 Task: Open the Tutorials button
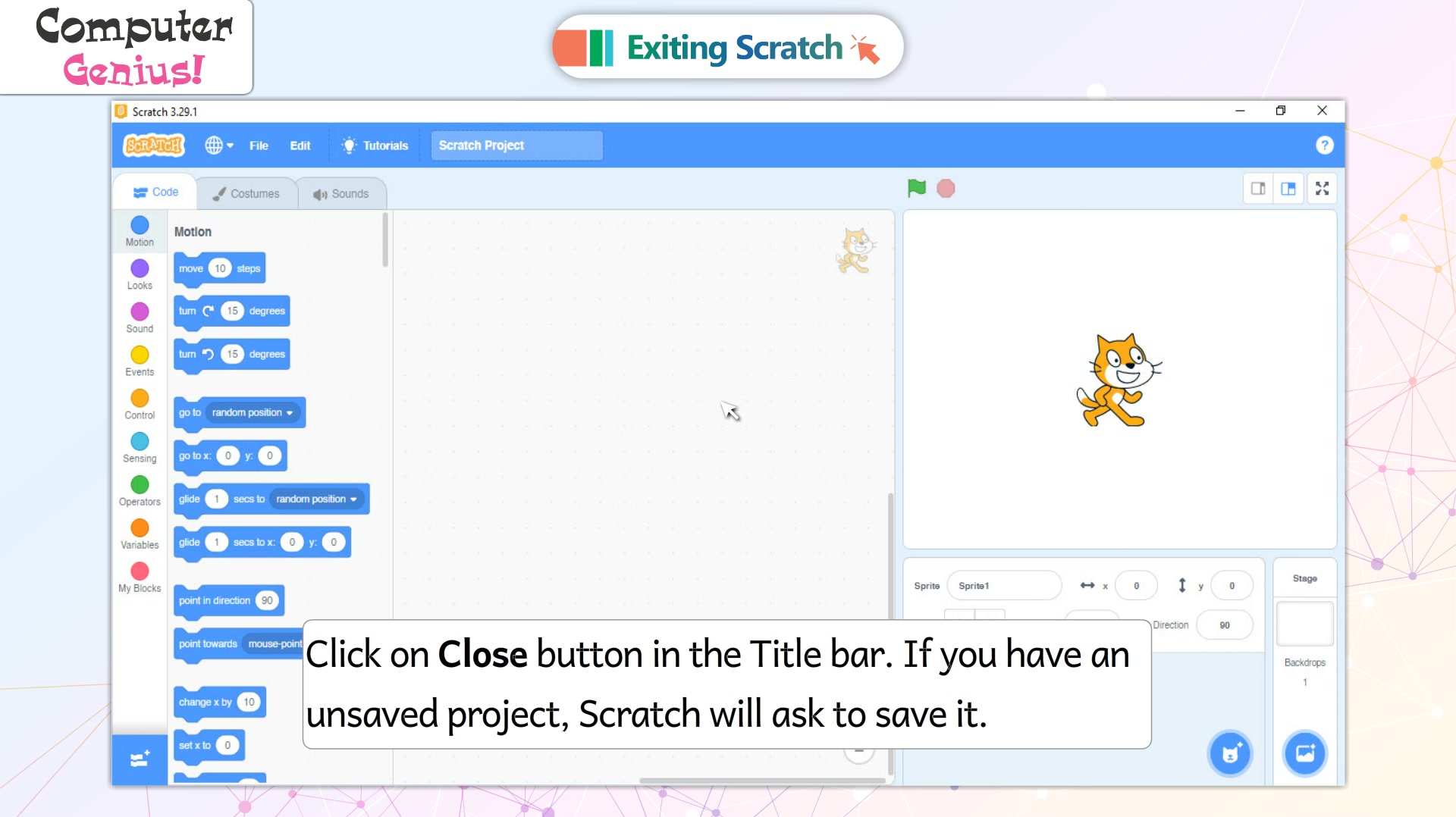pos(375,146)
